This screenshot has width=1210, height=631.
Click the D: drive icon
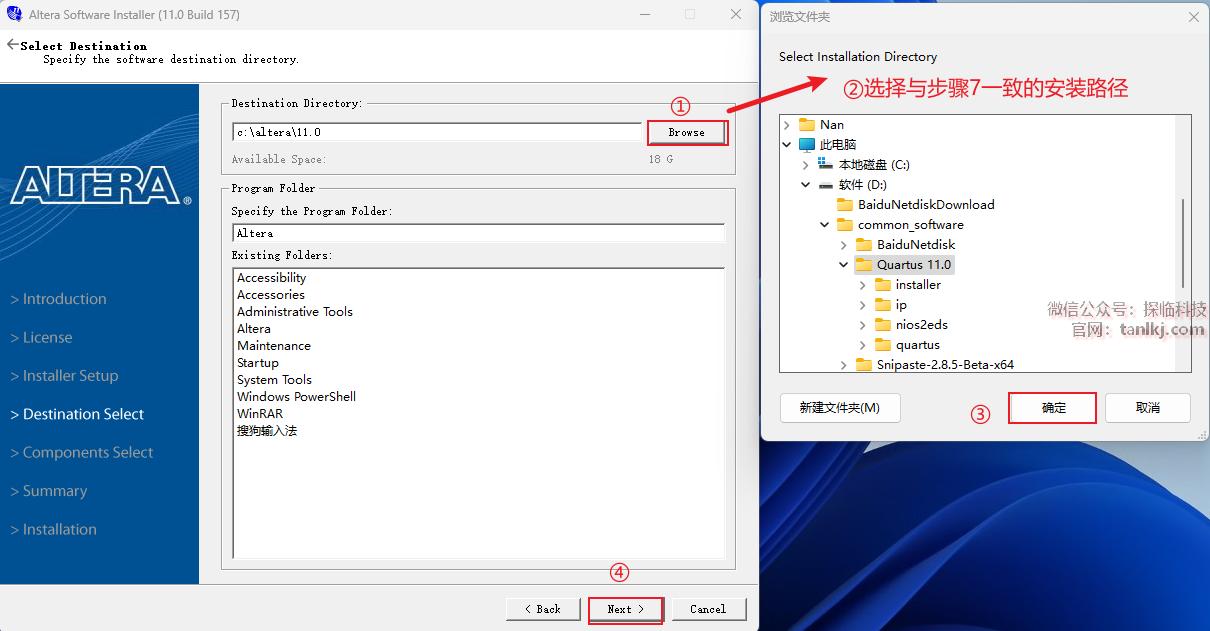pyautogui.click(x=826, y=185)
